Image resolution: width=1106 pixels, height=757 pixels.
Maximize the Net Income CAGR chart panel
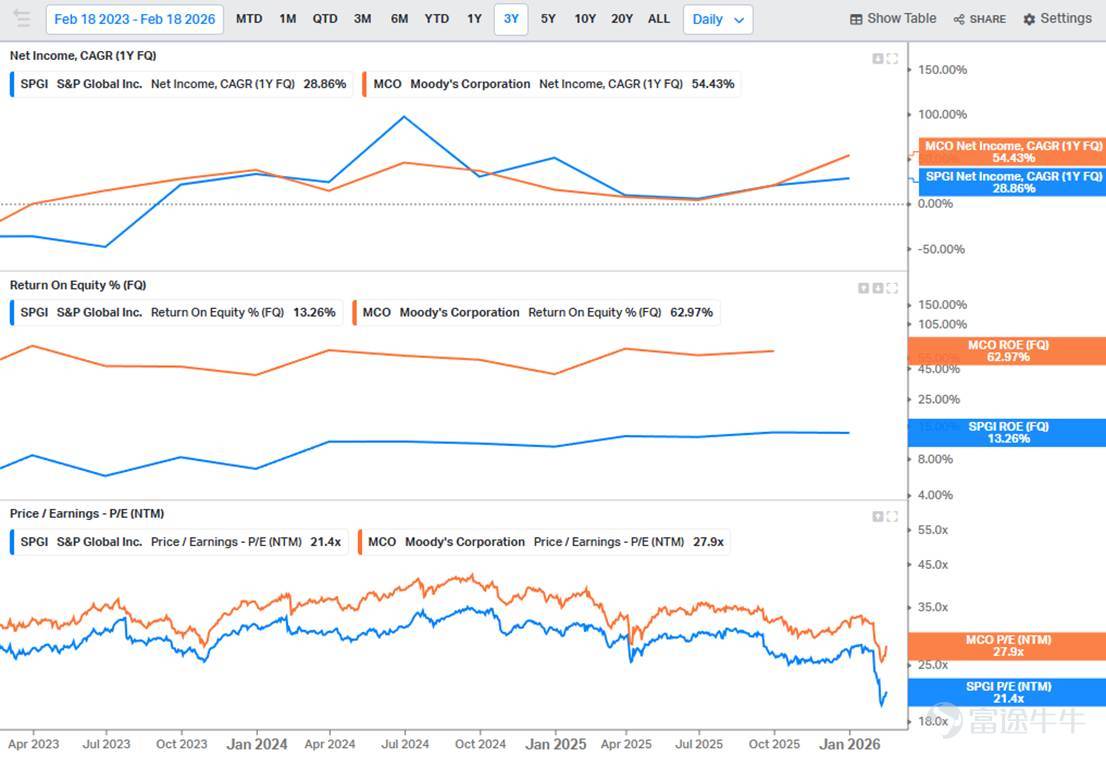(892, 59)
